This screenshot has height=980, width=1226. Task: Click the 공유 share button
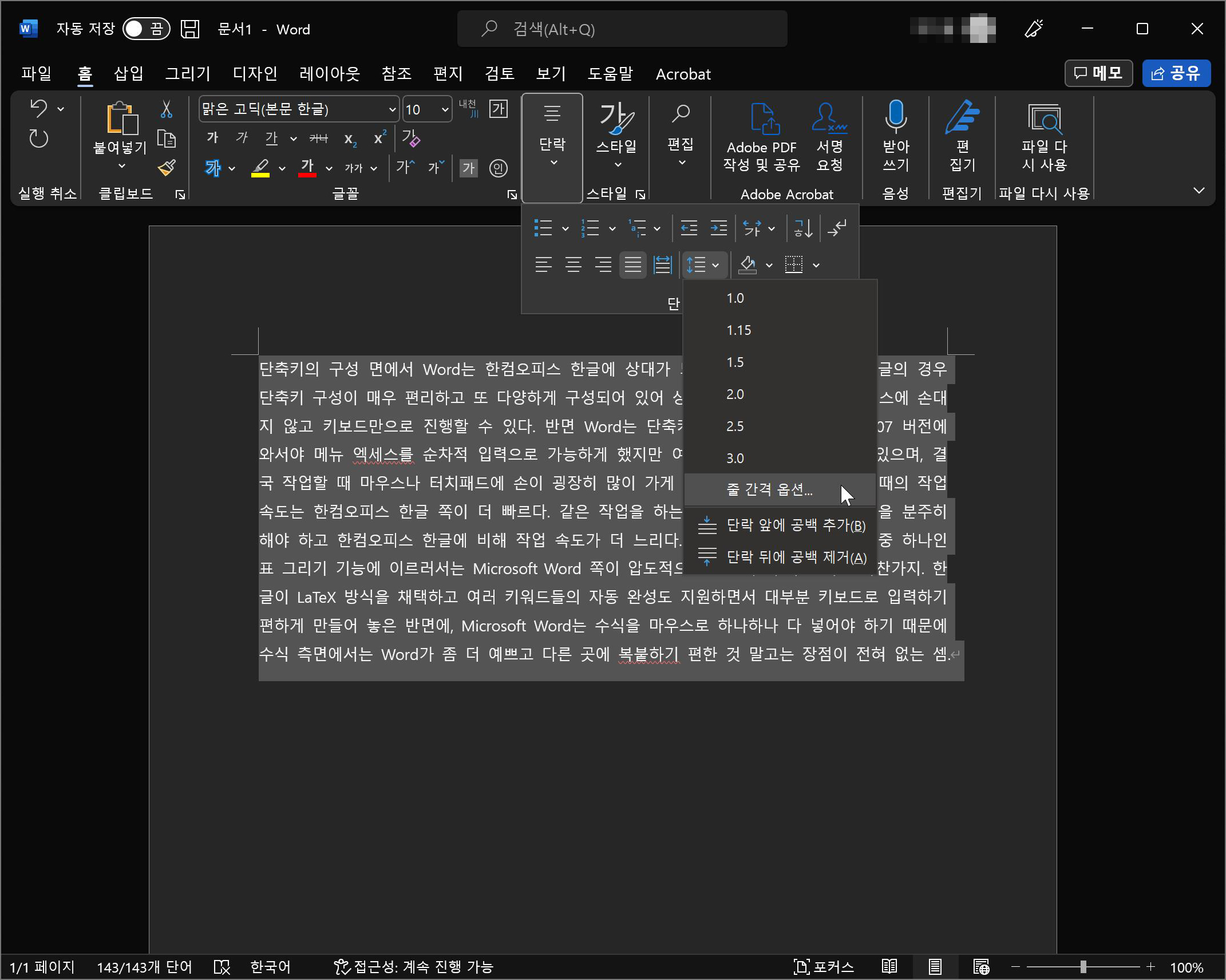pyautogui.click(x=1176, y=73)
